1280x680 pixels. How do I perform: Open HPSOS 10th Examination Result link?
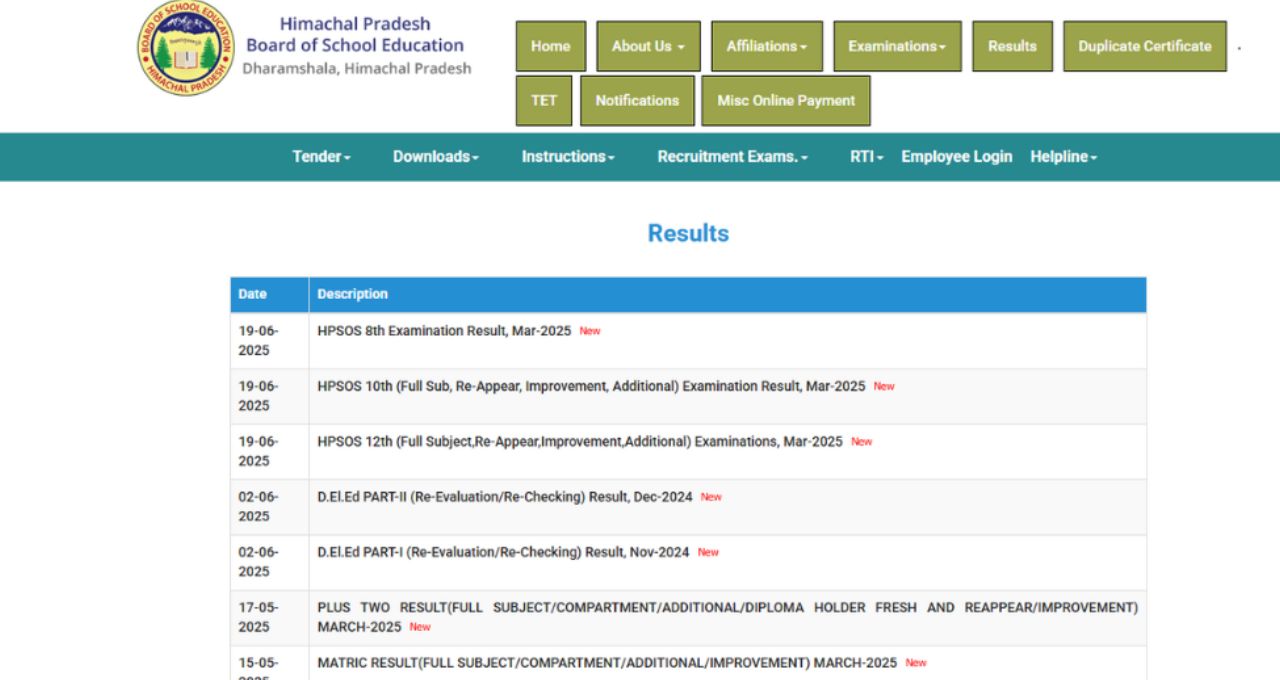click(592, 386)
